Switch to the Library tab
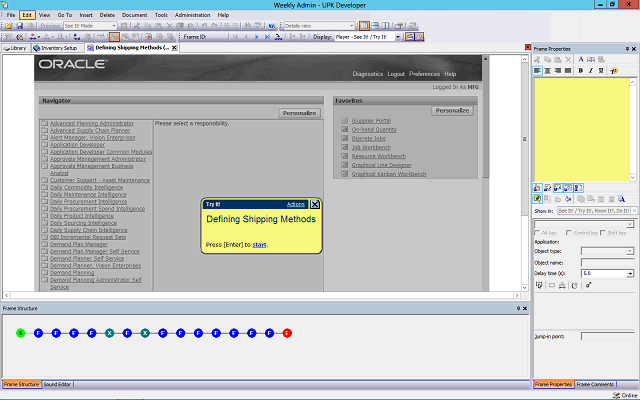The width and height of the screenshot is (640, 400). [x=15, y=48]
